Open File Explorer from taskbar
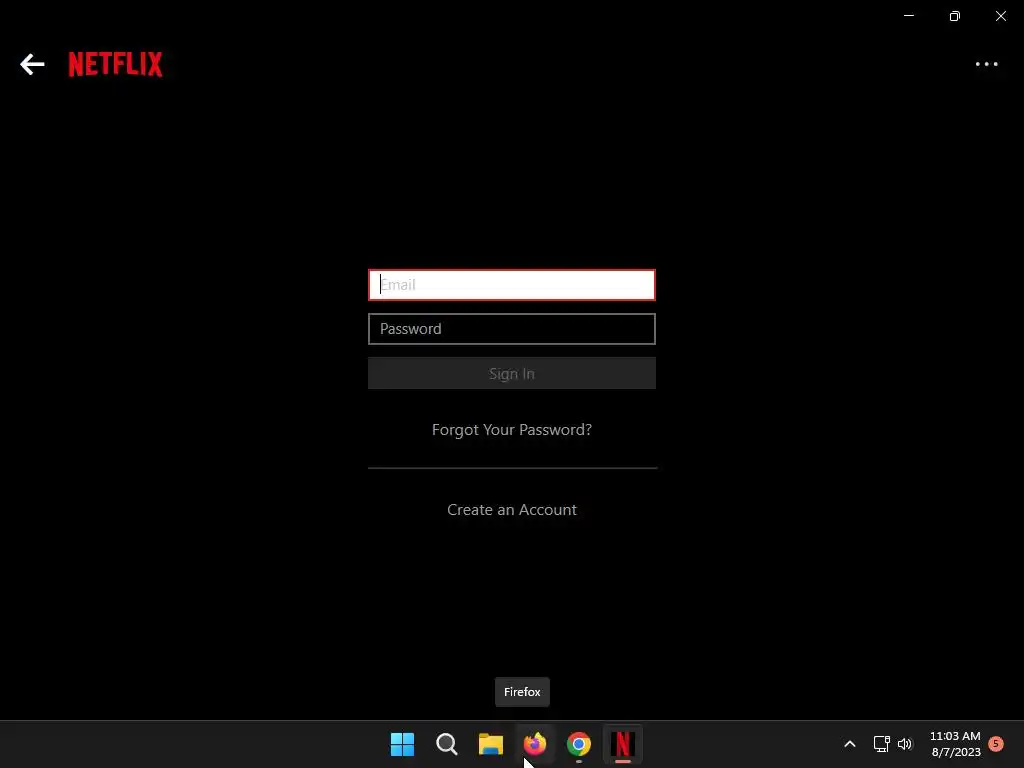 point(490,744)
